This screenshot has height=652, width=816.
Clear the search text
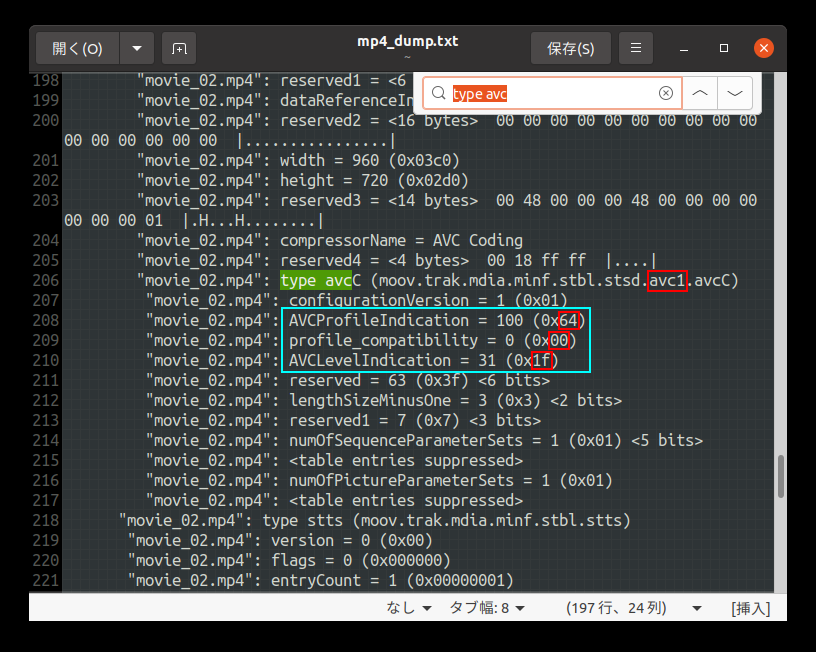666,93
